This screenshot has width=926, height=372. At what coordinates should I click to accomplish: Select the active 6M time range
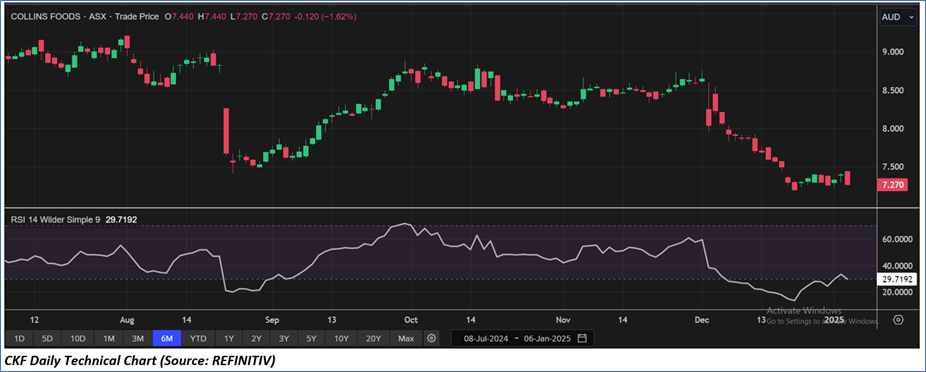pos(167,338)
